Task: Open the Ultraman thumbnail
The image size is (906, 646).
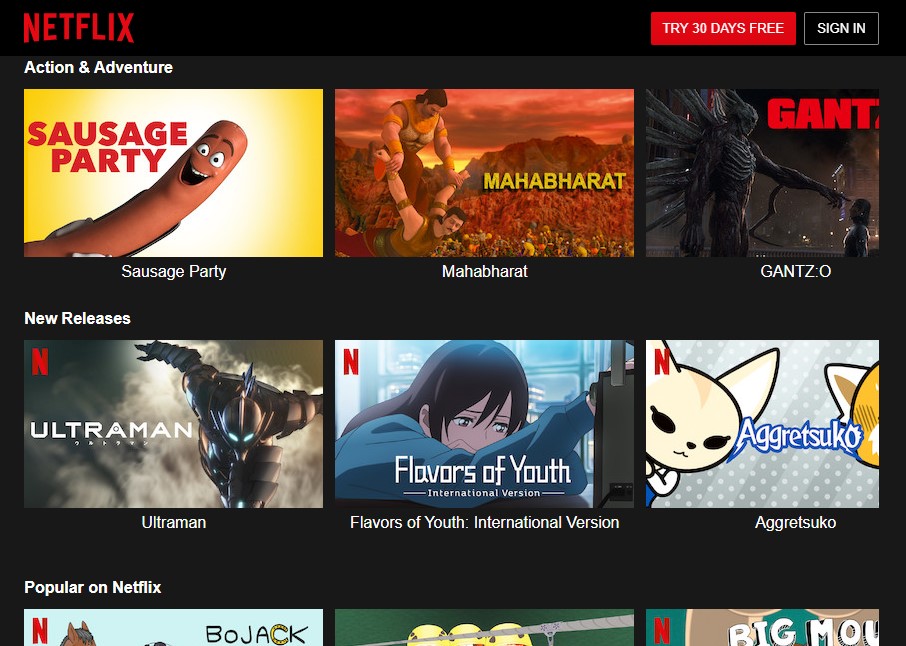Action: [173, 424]
